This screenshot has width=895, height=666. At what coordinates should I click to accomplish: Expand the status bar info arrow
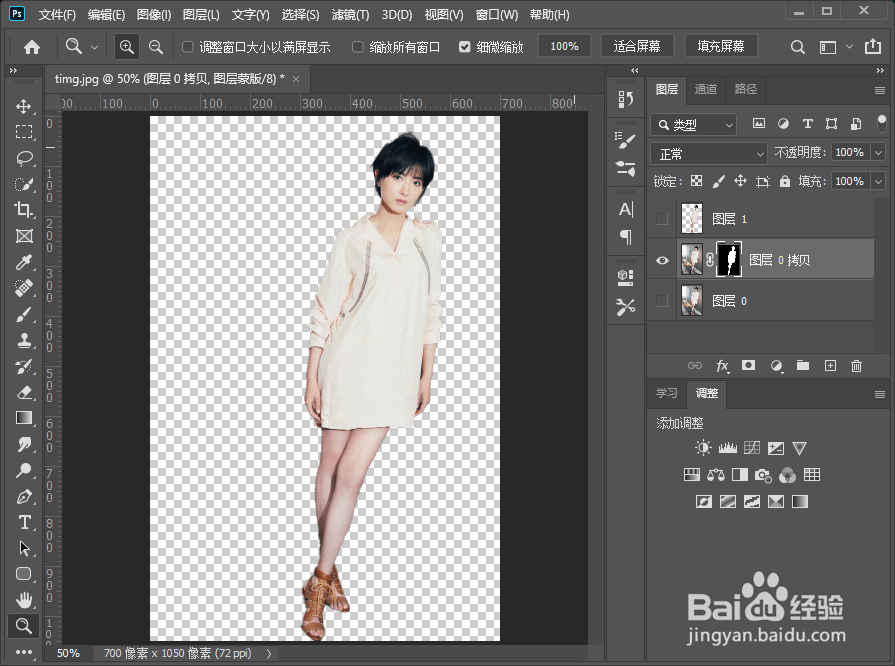click(x=269, y=653)
